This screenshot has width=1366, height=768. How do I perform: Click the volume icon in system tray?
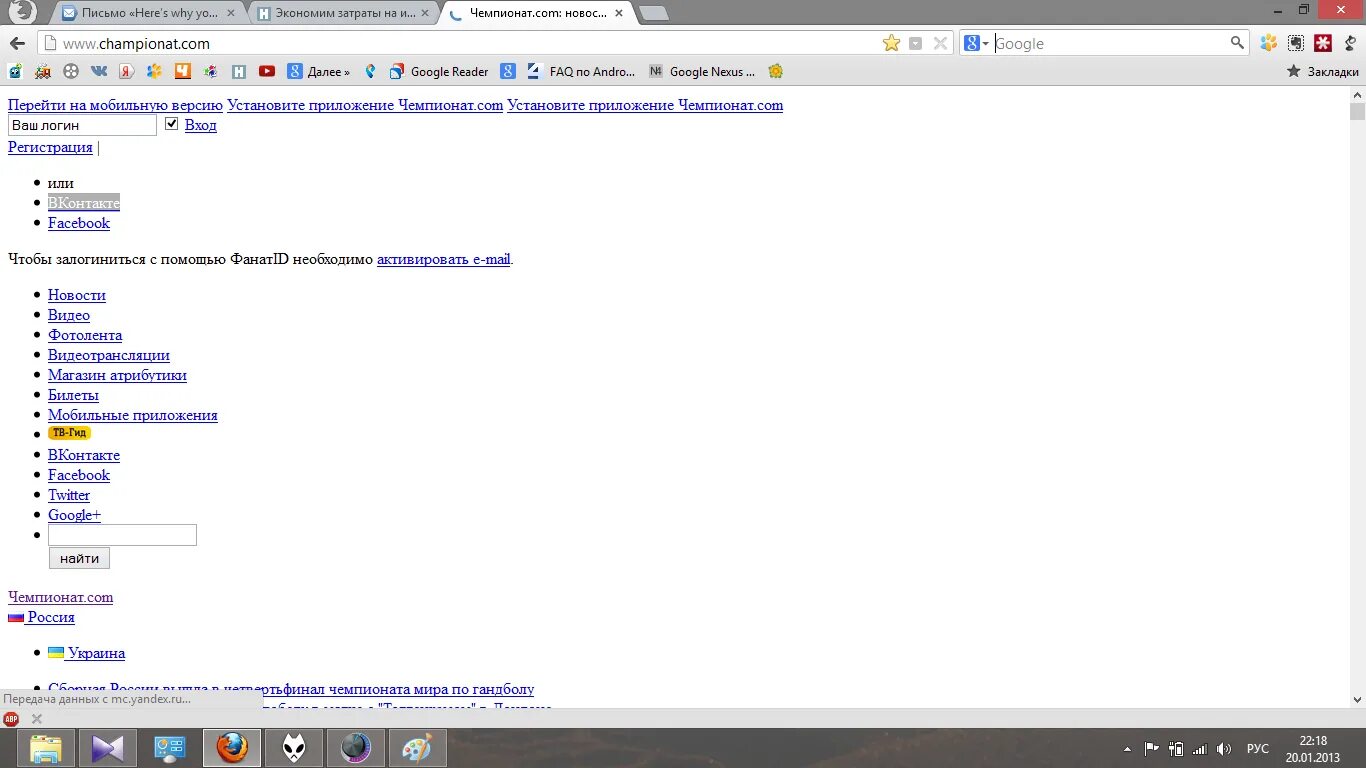click(x=1222, y=748)
